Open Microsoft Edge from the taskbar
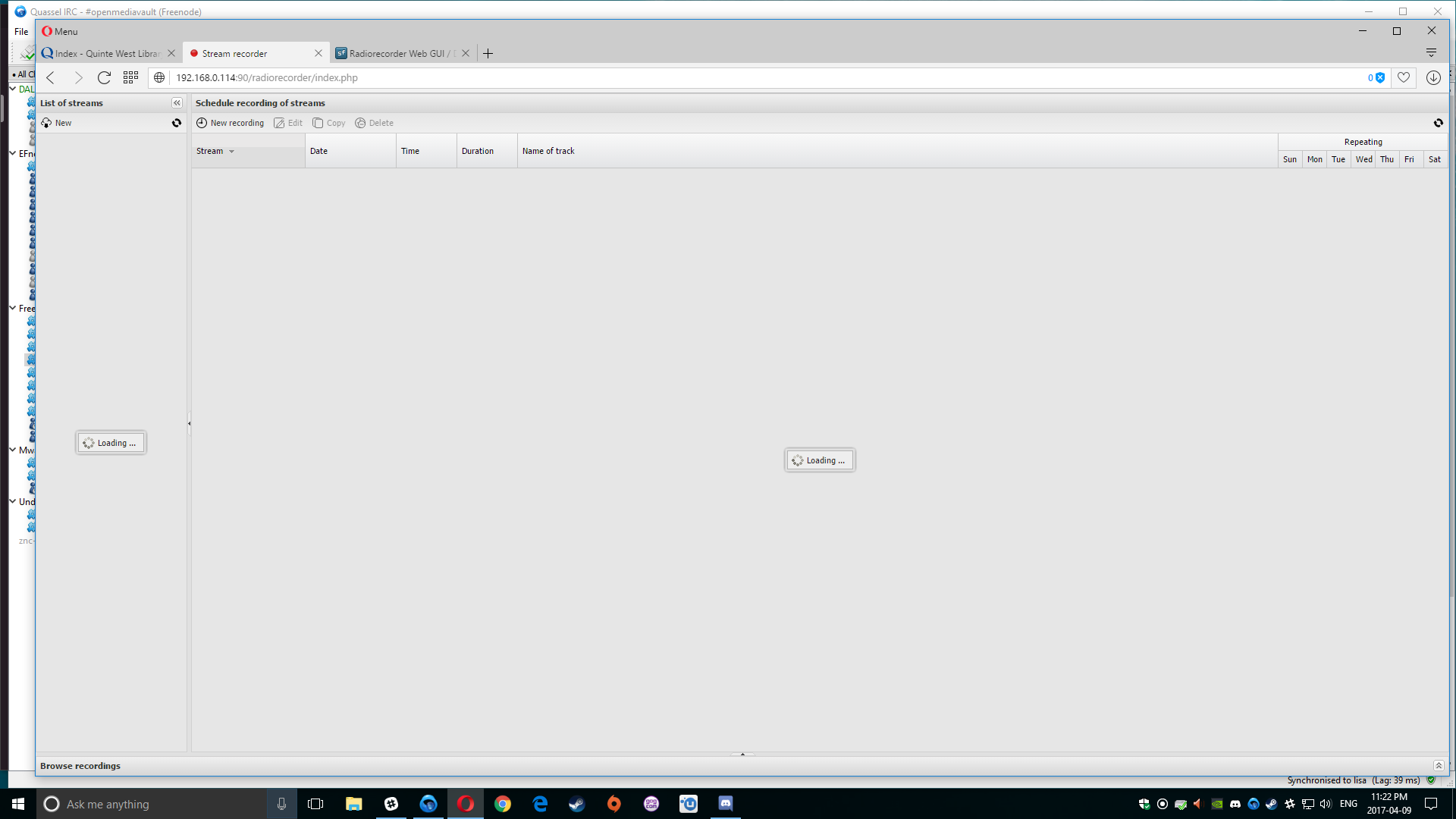Viewport: 1456px width, 819px height. (x=540, y=804)
